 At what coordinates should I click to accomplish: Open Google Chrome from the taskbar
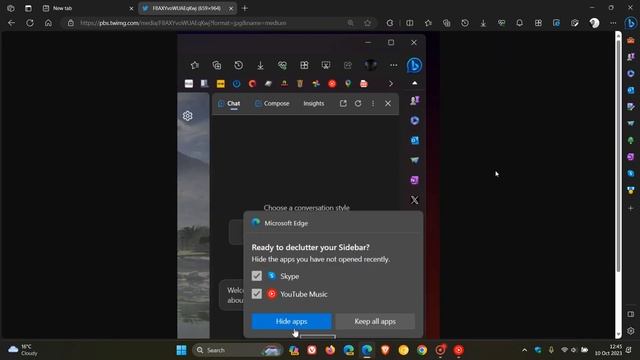point(422,350)
